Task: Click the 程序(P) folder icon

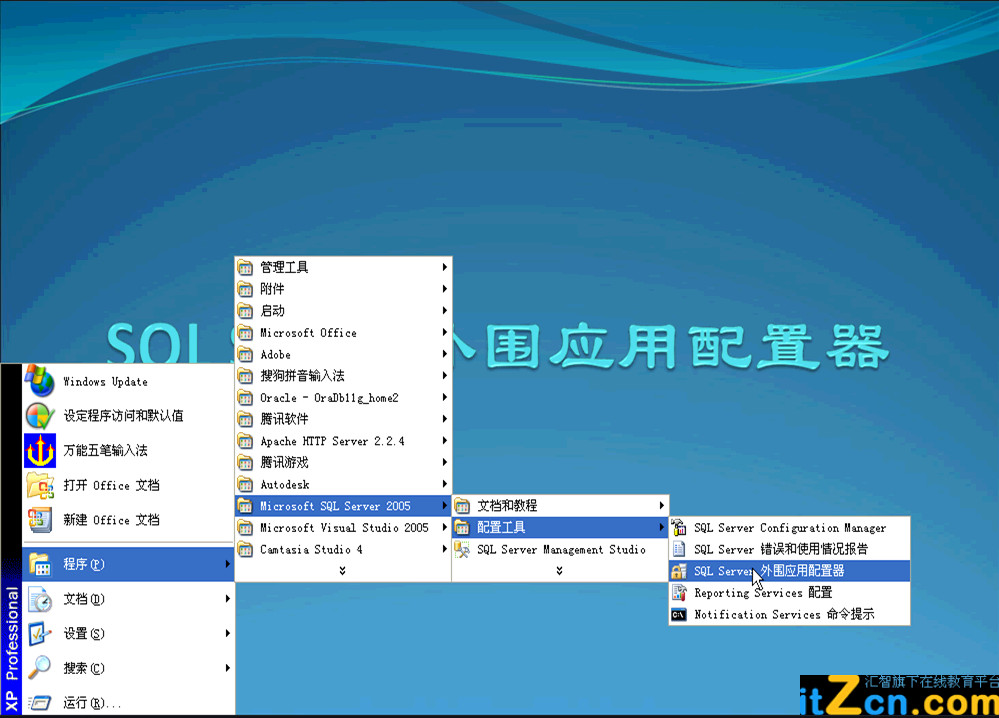Action: coord(40,564)
